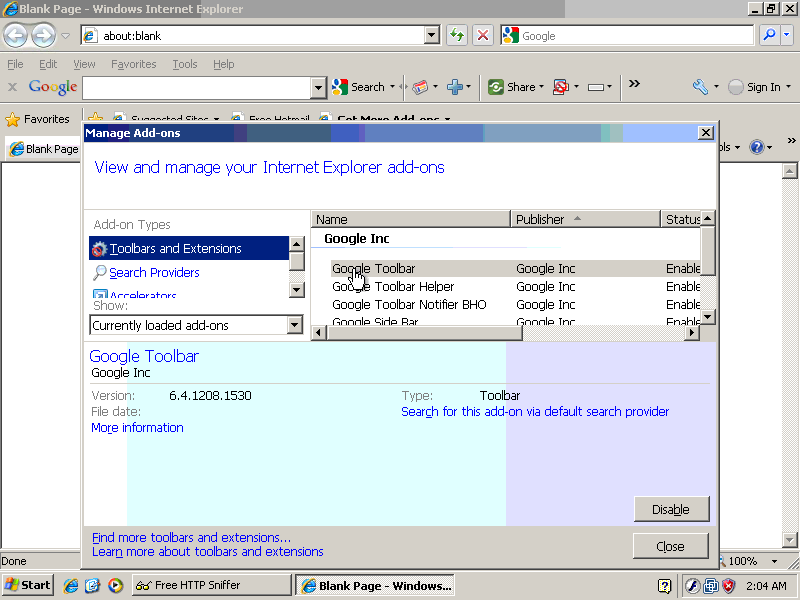Viewport: 800px width, 600px height.
Task: Click the horizontal scrollbar thumb in add-on list
Action: 424,333
